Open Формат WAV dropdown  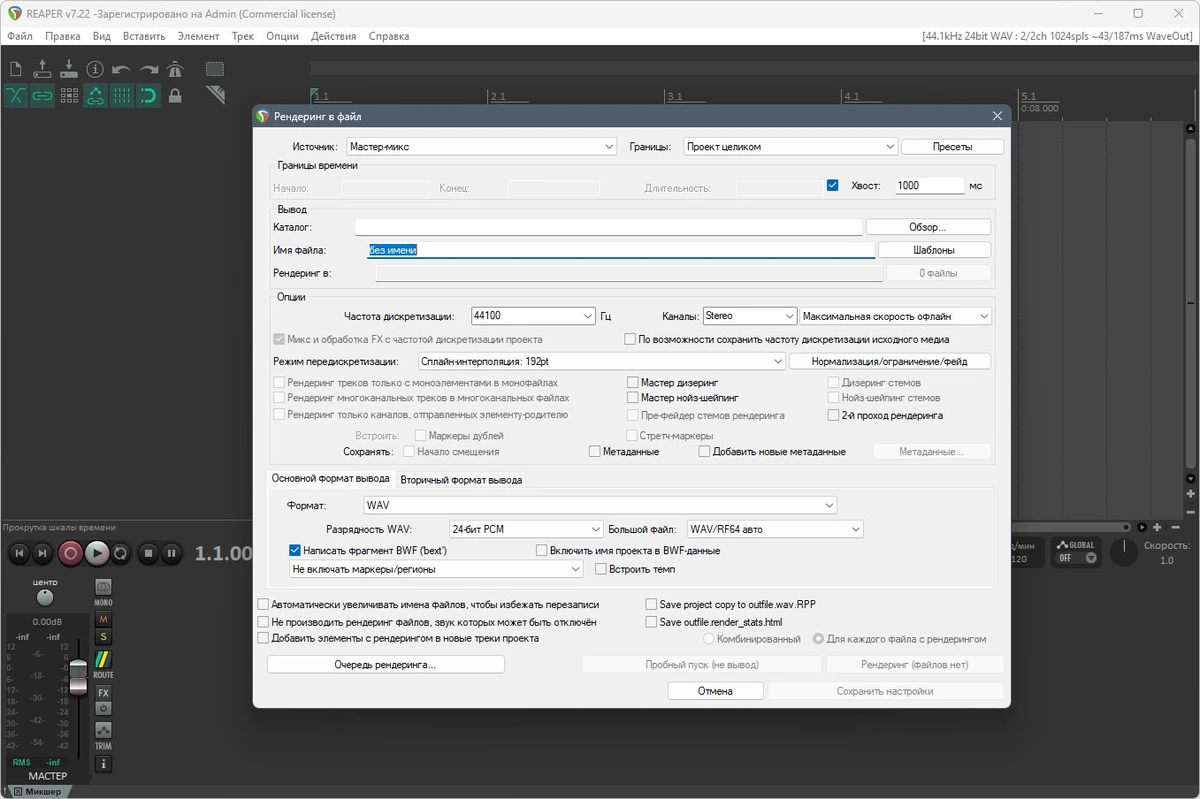[x=600, y=506]
